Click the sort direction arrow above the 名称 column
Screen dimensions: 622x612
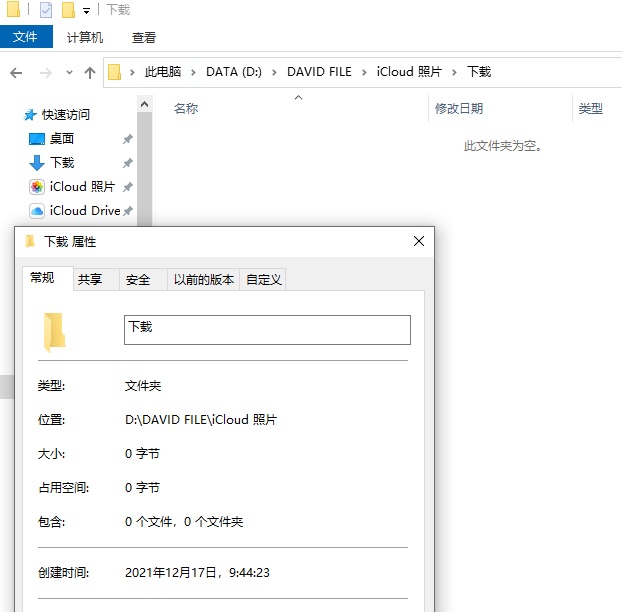(x=299, y=97)
